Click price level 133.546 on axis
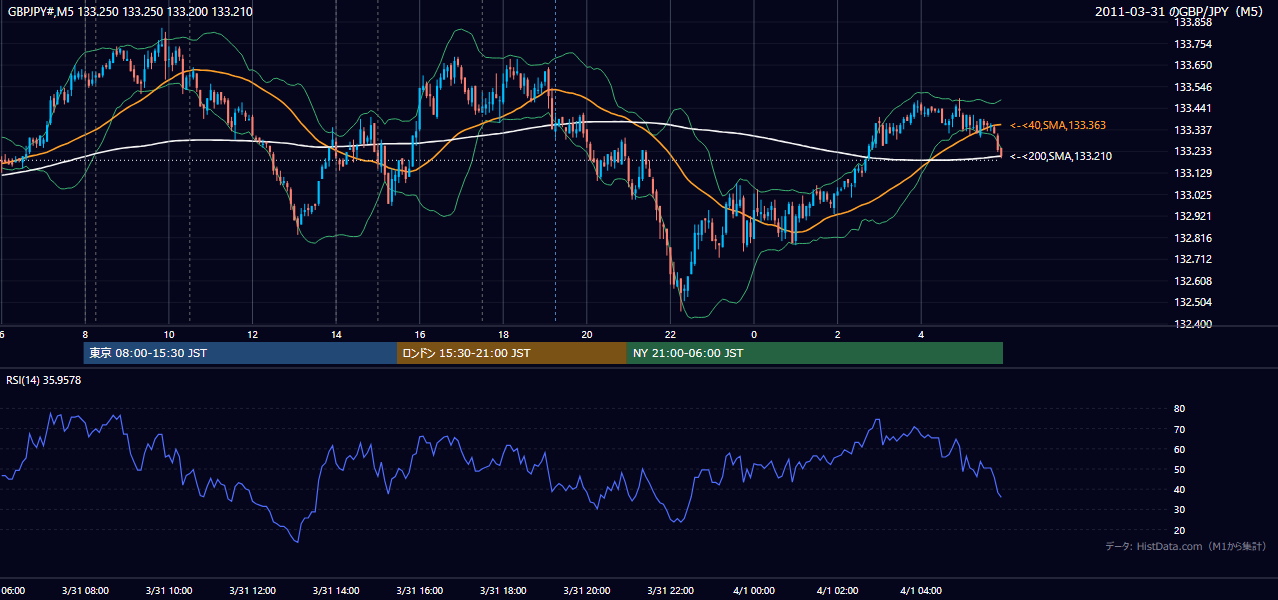The width and height of the screenshot is (1278, 600). [x=1195, y=87]
